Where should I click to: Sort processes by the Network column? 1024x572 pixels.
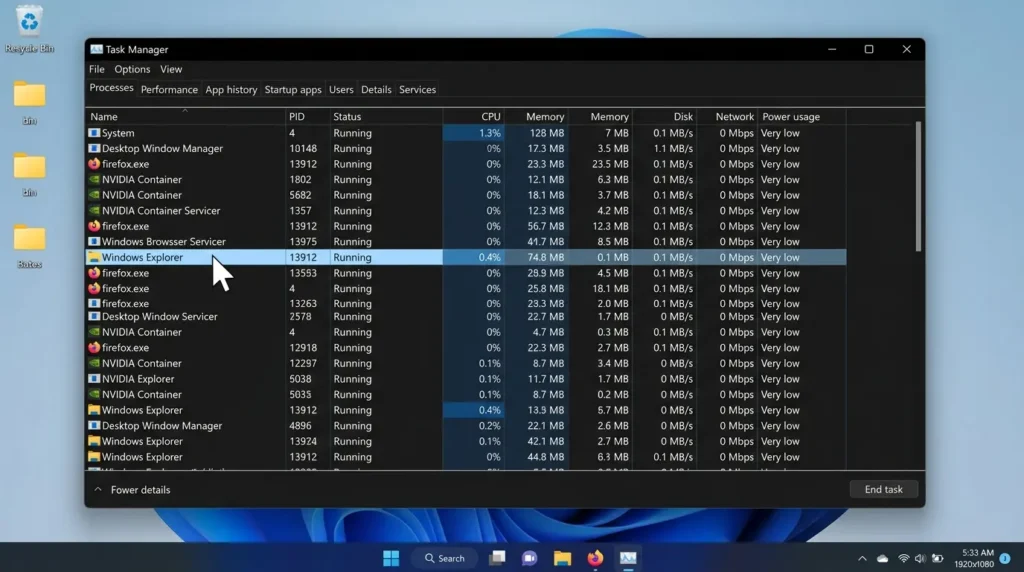pos(726,117)
